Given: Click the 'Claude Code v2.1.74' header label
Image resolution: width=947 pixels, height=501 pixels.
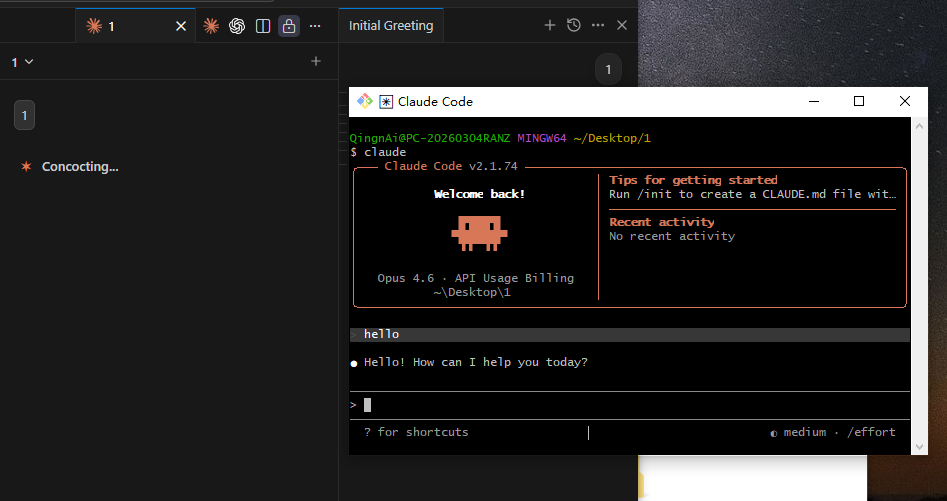Looking at the screenshot, I should coord(451,166).
